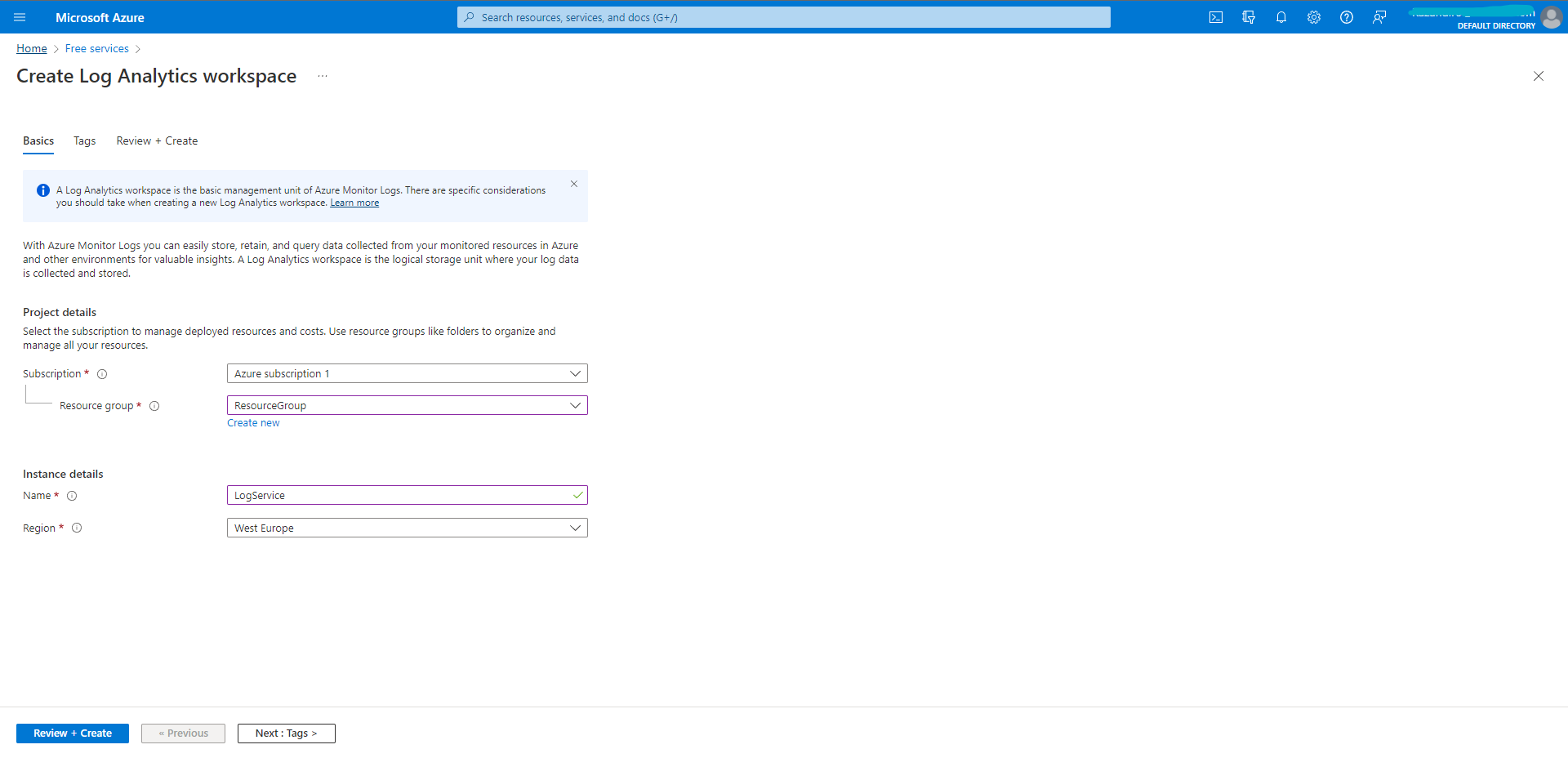Open directories and subscriptions filter
Screen dimensions: 1568x758
1249,16
